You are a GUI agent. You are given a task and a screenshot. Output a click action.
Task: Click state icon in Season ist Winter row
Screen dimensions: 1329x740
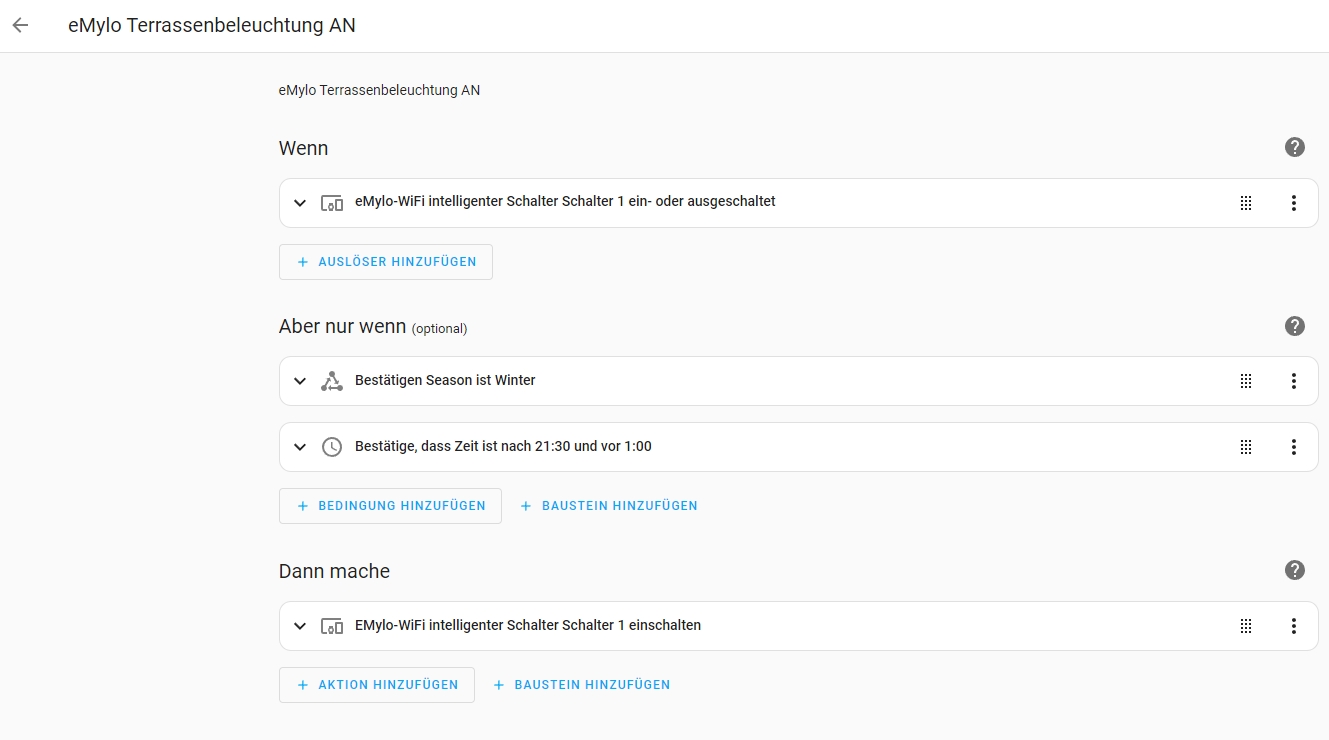tap(332, 381)
